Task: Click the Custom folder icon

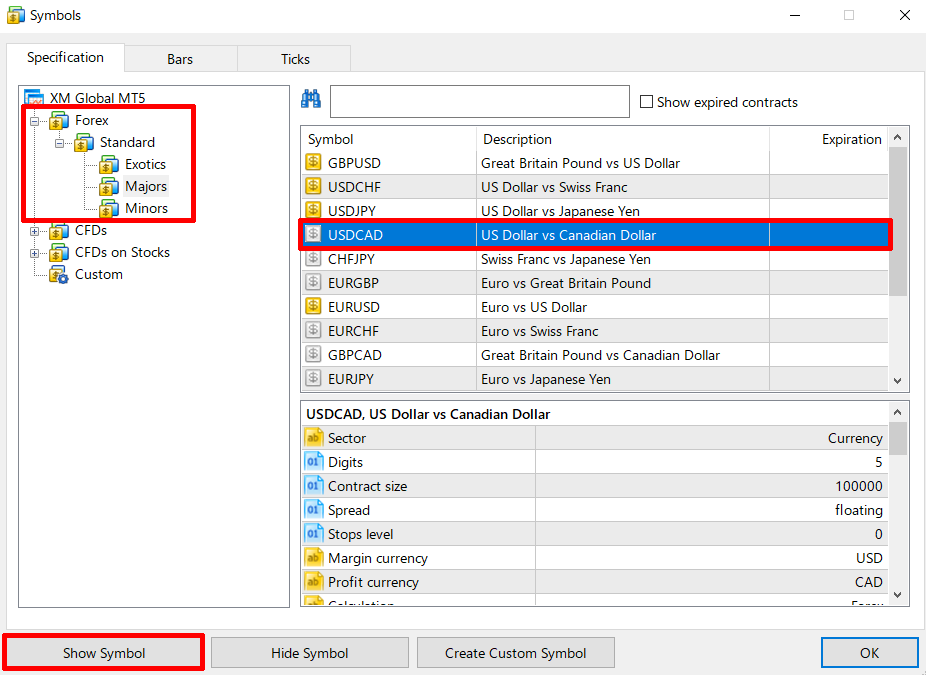Action: [59, 275]
